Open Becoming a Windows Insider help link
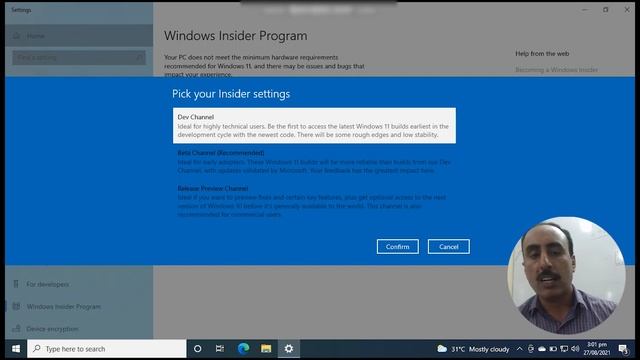The height and width of the screenshot is (360, 640). coord(556,70)
